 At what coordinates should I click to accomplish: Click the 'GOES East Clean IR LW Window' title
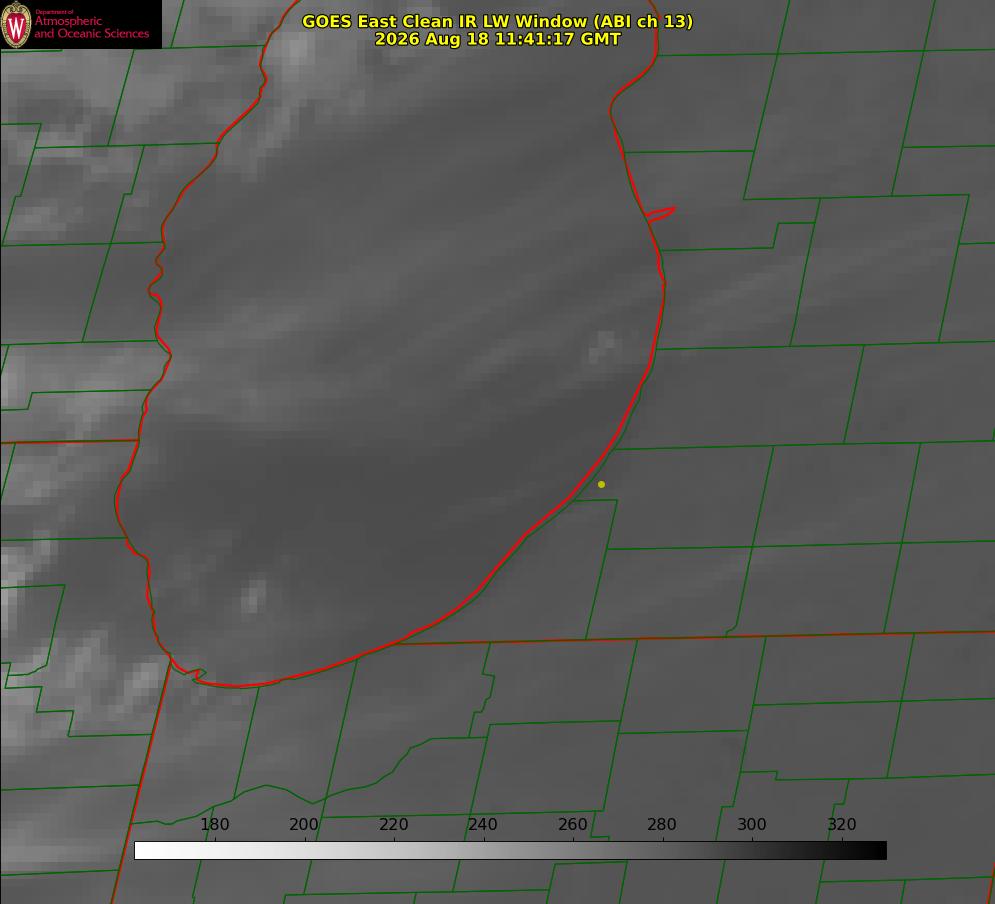tap(498, 21)
